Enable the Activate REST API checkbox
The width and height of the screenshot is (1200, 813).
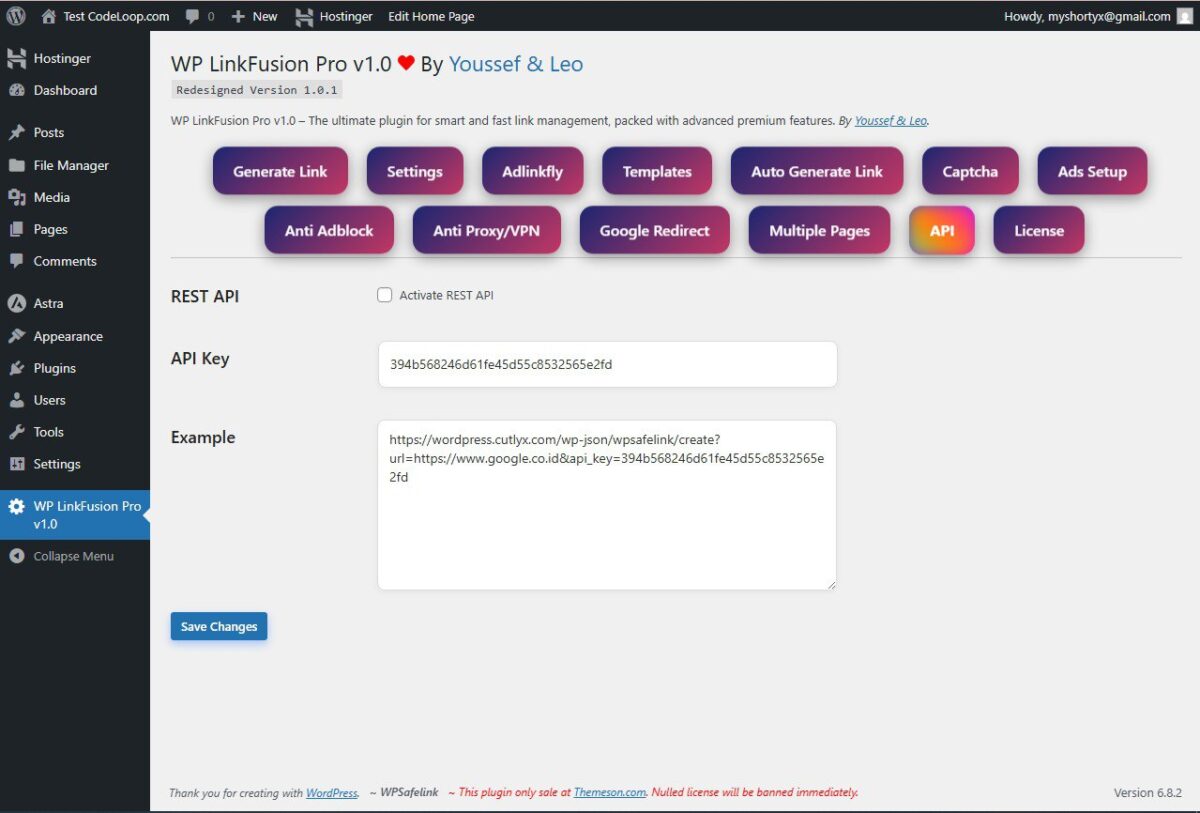(x=384, y=295)
